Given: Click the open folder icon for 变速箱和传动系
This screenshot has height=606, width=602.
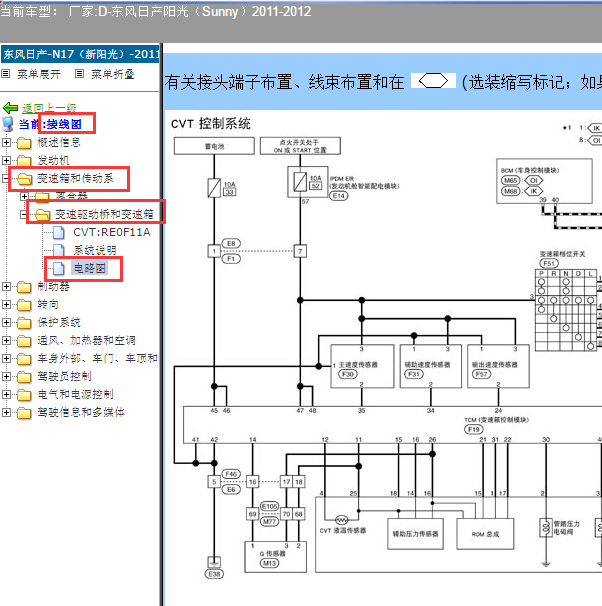Looking at the screenshot, I should (x=25, y=179).
